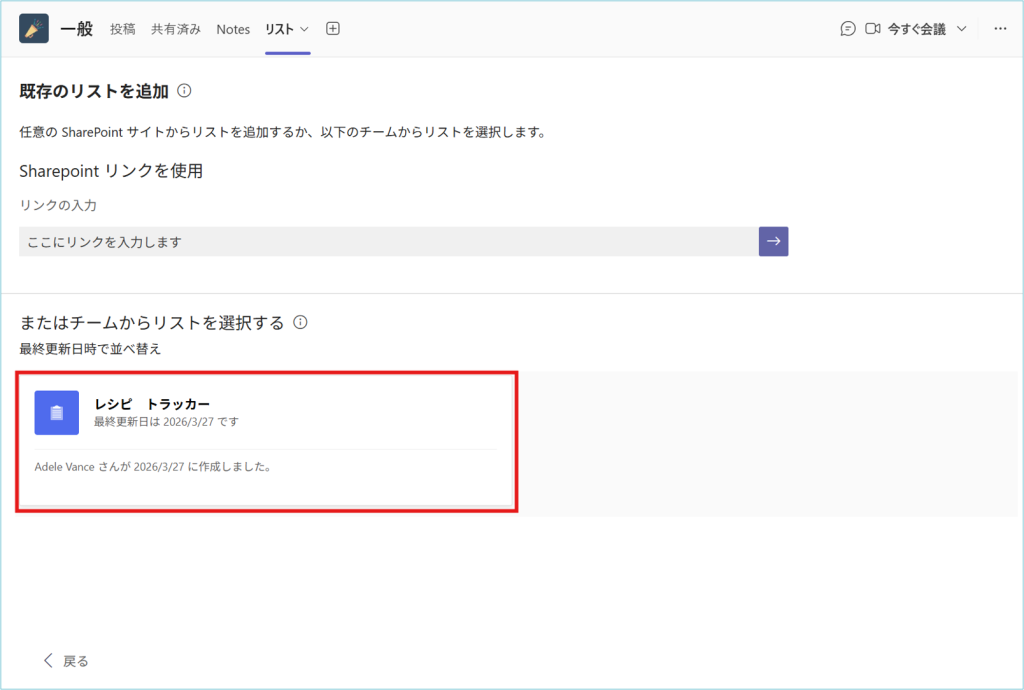Expand the chevron on the リスト tab
The image size is (1024, 690).
pyautogui.click(x=305, y=29)
